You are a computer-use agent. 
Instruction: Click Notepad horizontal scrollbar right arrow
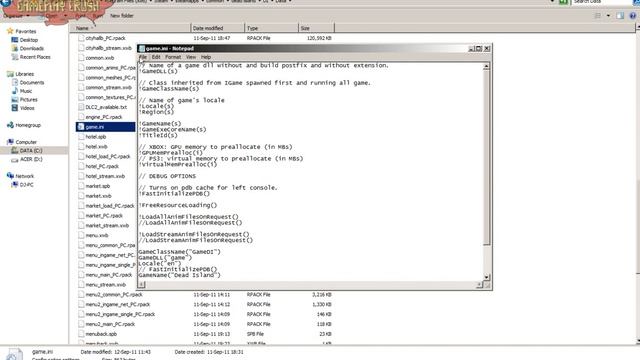click(480, 284)
